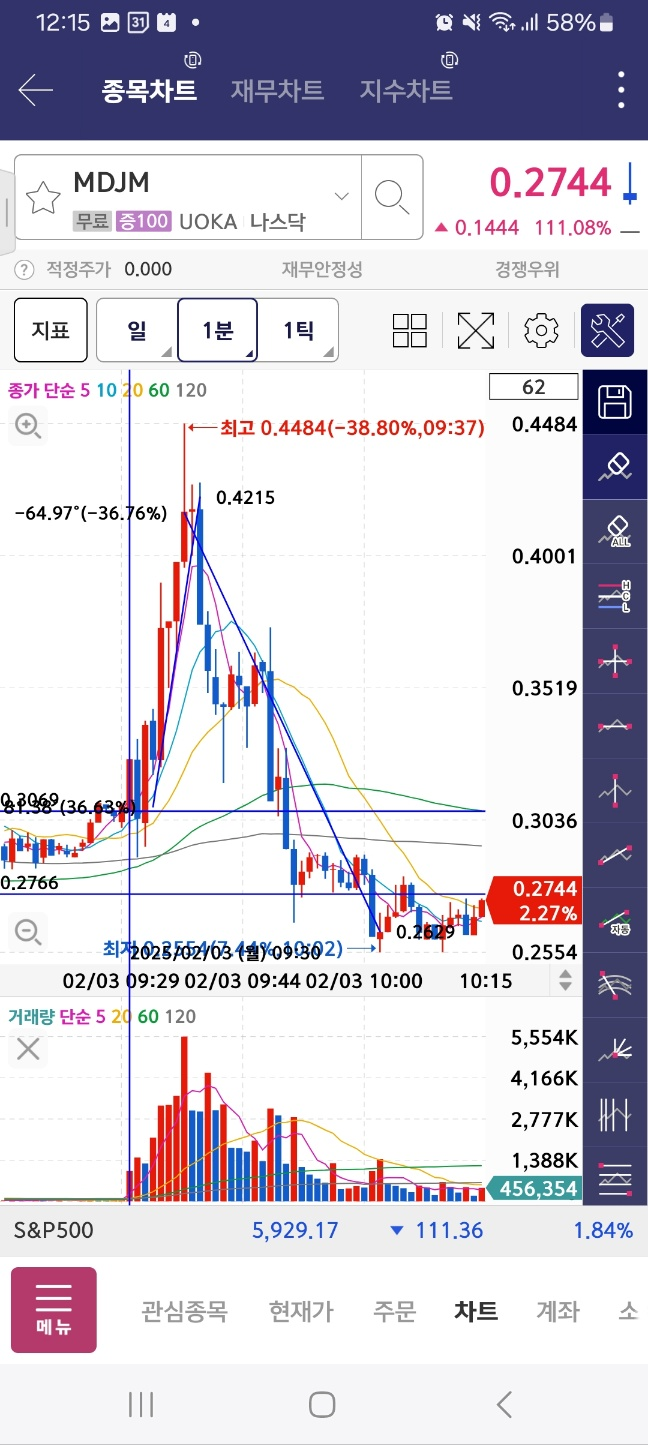
Task: Zoom in the chart with plus magnifier
Action: coord(28,427)
